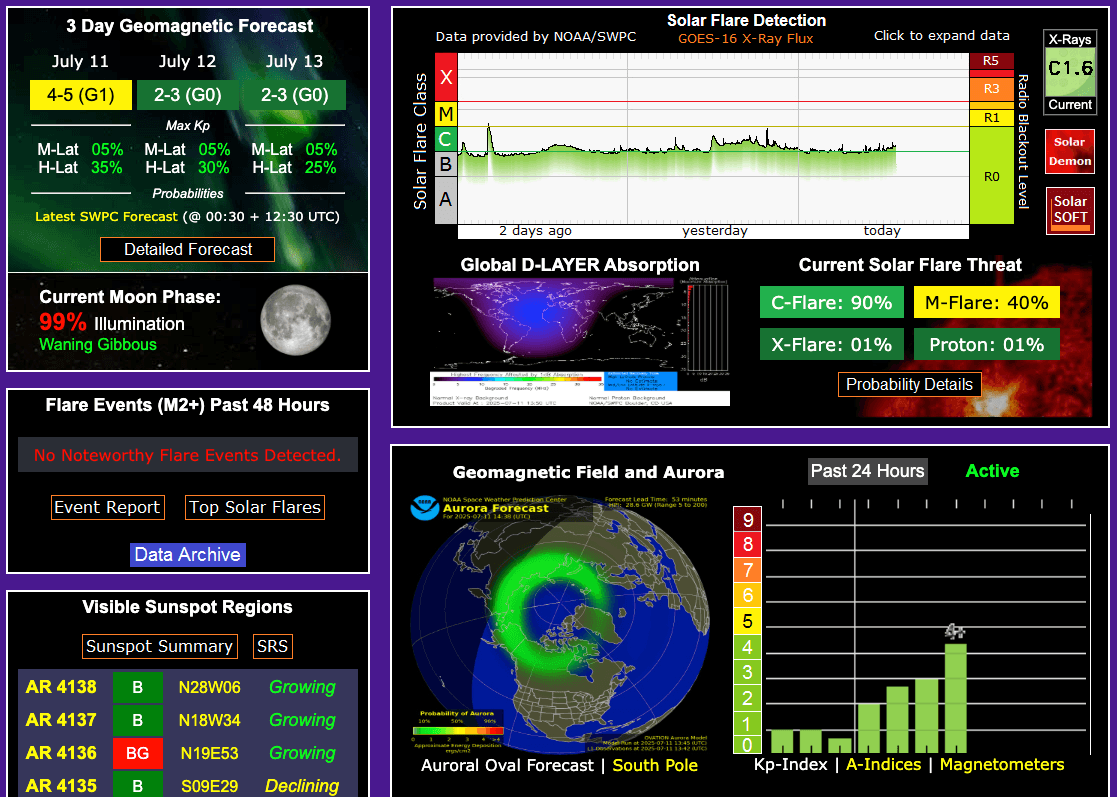
Task: Open the Solar SOFT icon button
Action: [1069, 211]
